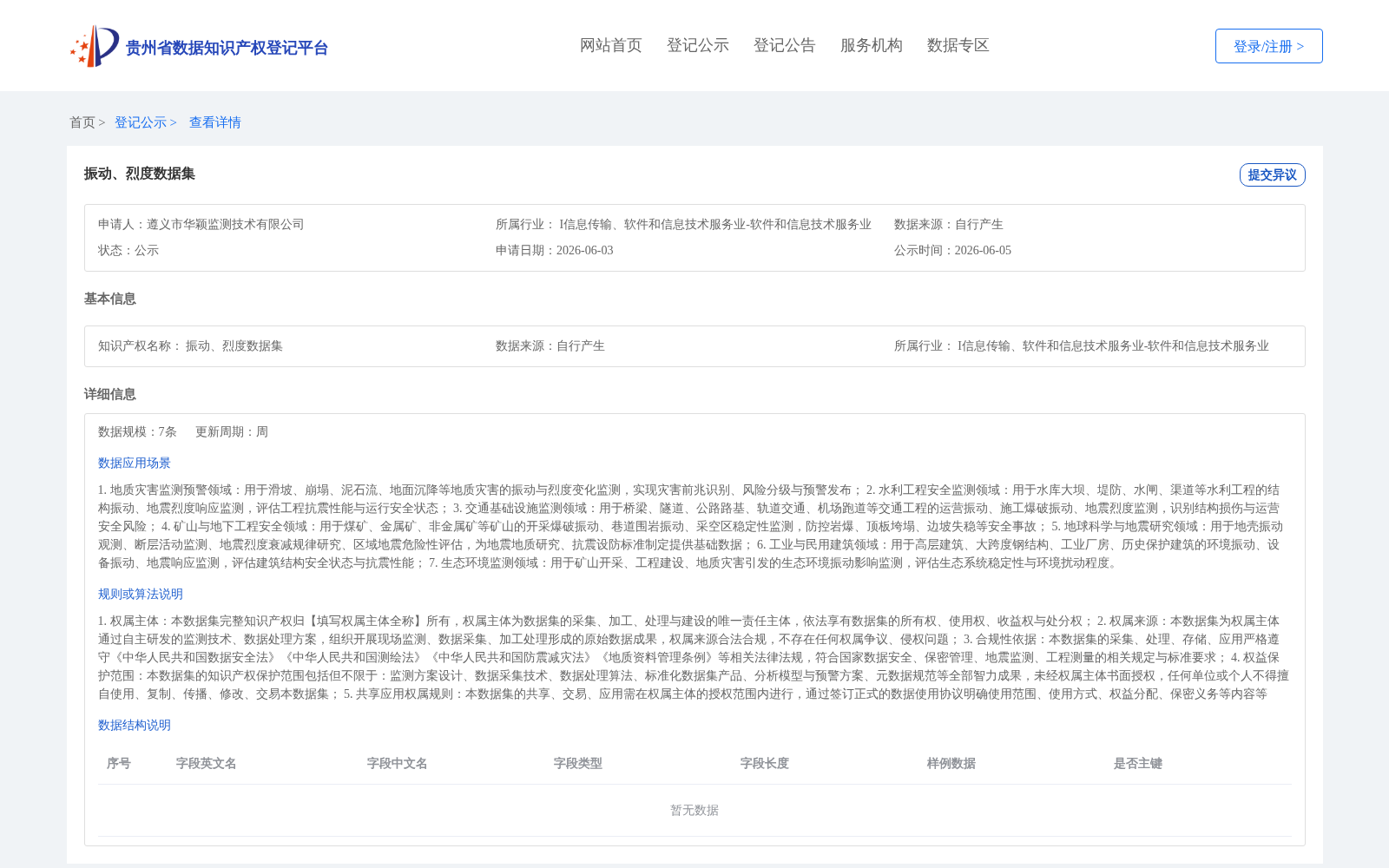Open 登记公示 navigation menu

click(x=698, y=45)
